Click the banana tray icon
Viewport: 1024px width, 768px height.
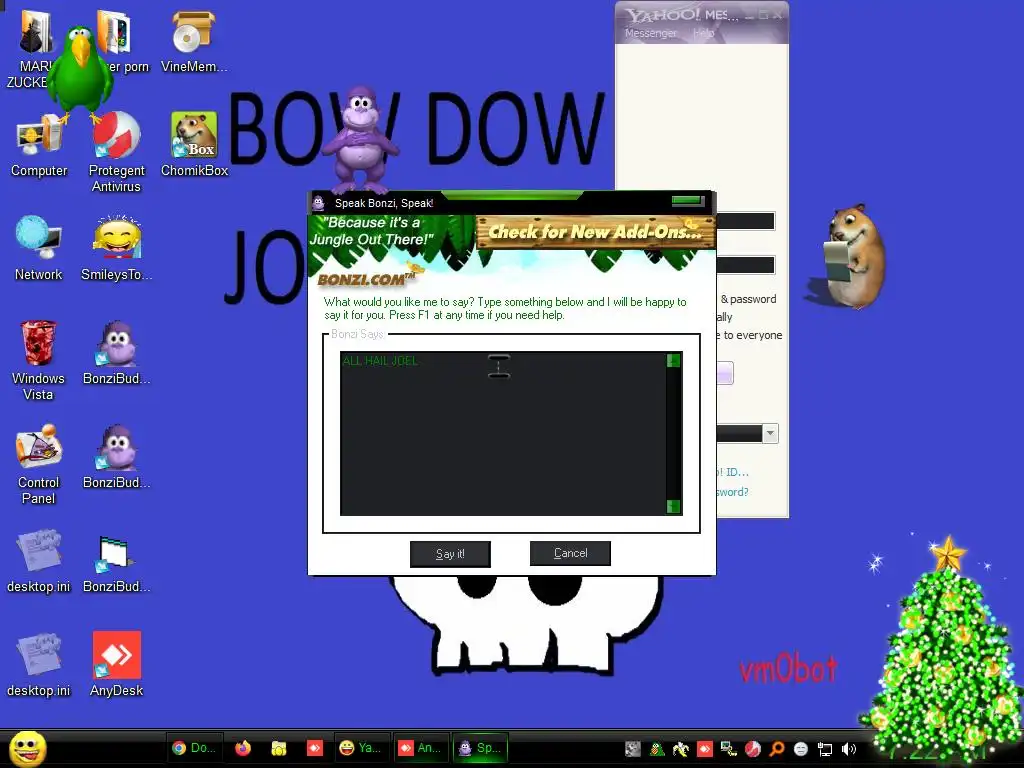pos(680,749)
